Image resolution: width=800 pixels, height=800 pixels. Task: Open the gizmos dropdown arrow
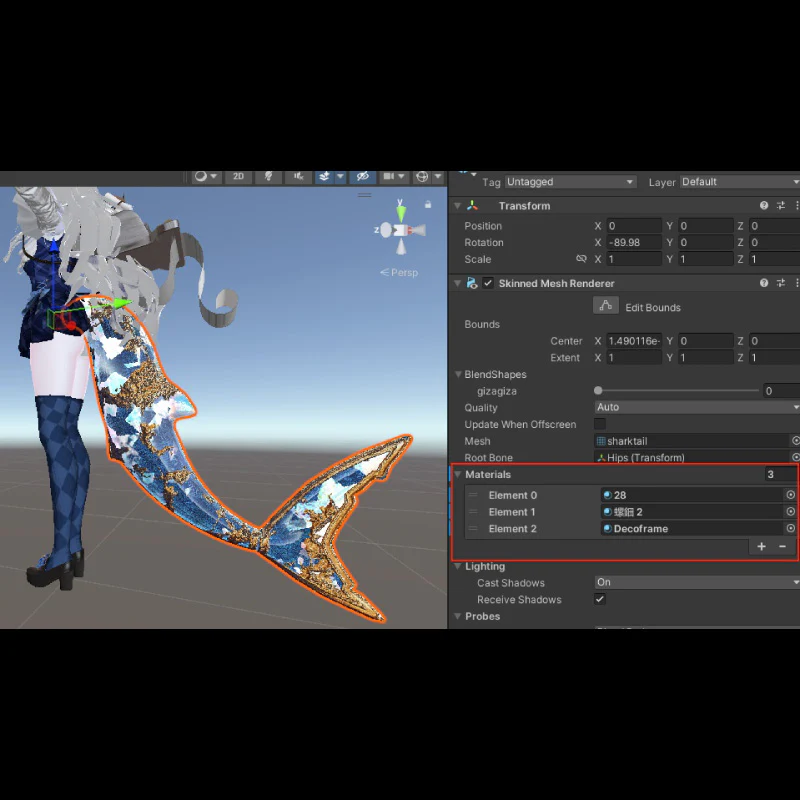[x=438, y=177]
